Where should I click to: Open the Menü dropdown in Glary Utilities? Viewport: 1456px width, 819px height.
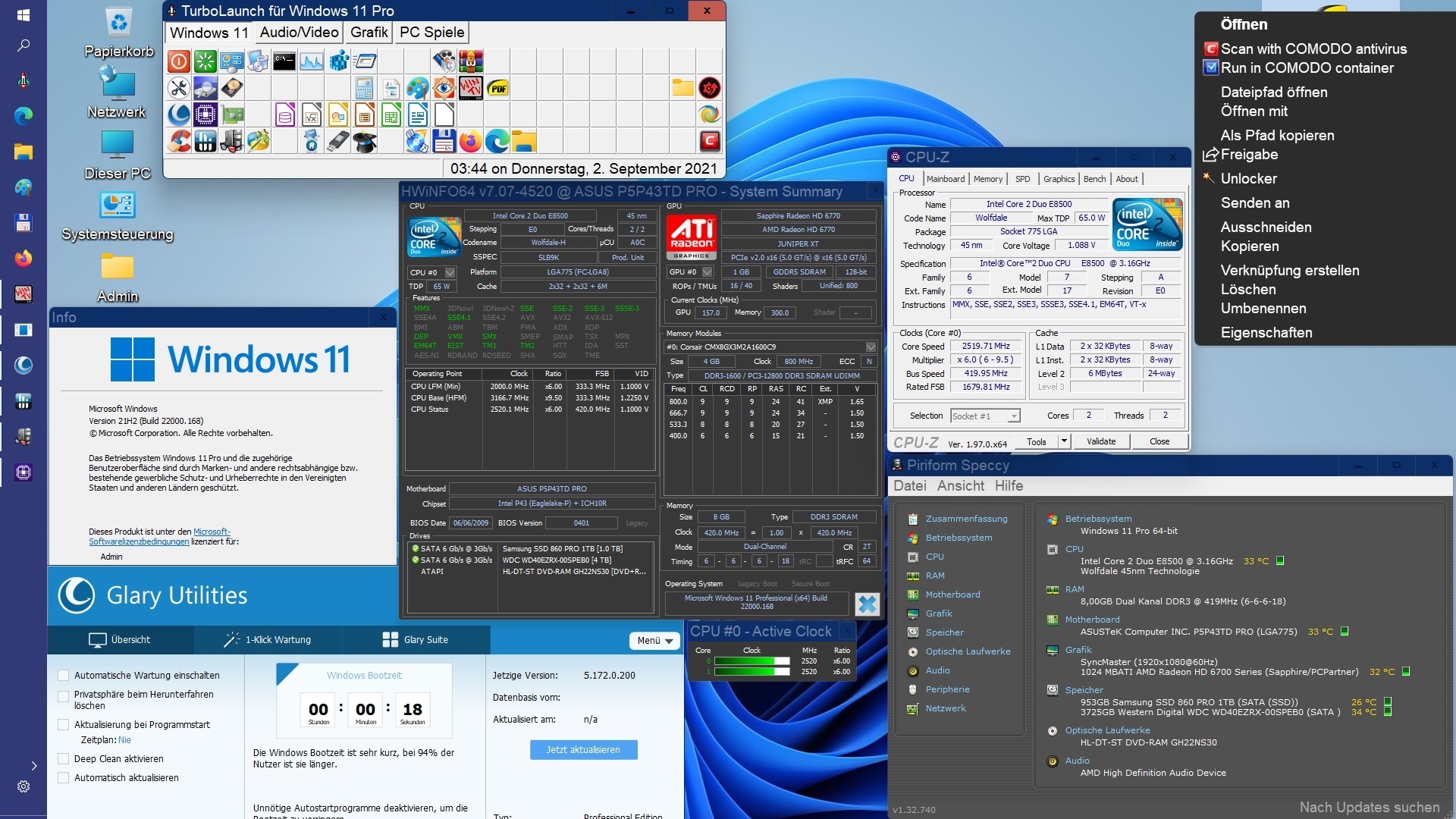654,641
